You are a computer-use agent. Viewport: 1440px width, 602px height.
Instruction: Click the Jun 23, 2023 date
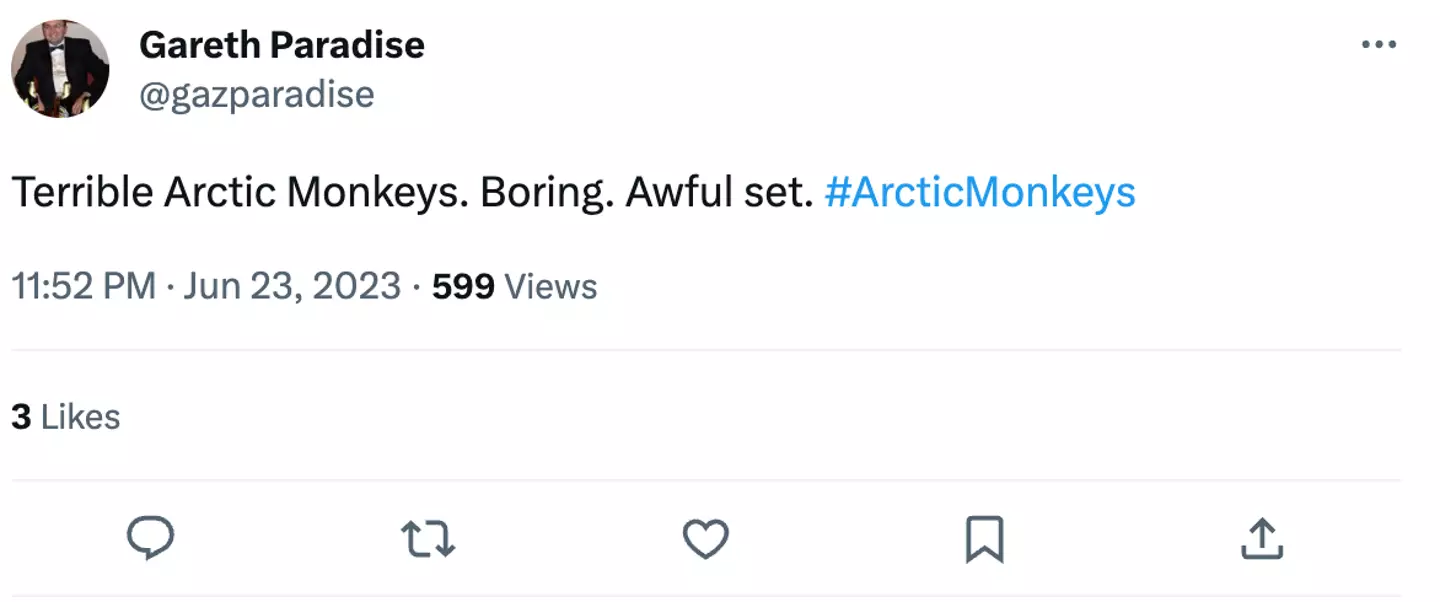point(292,287)
